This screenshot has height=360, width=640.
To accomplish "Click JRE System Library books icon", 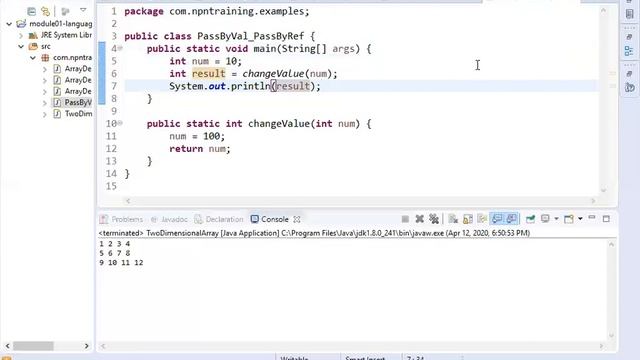I will (33, 36).
